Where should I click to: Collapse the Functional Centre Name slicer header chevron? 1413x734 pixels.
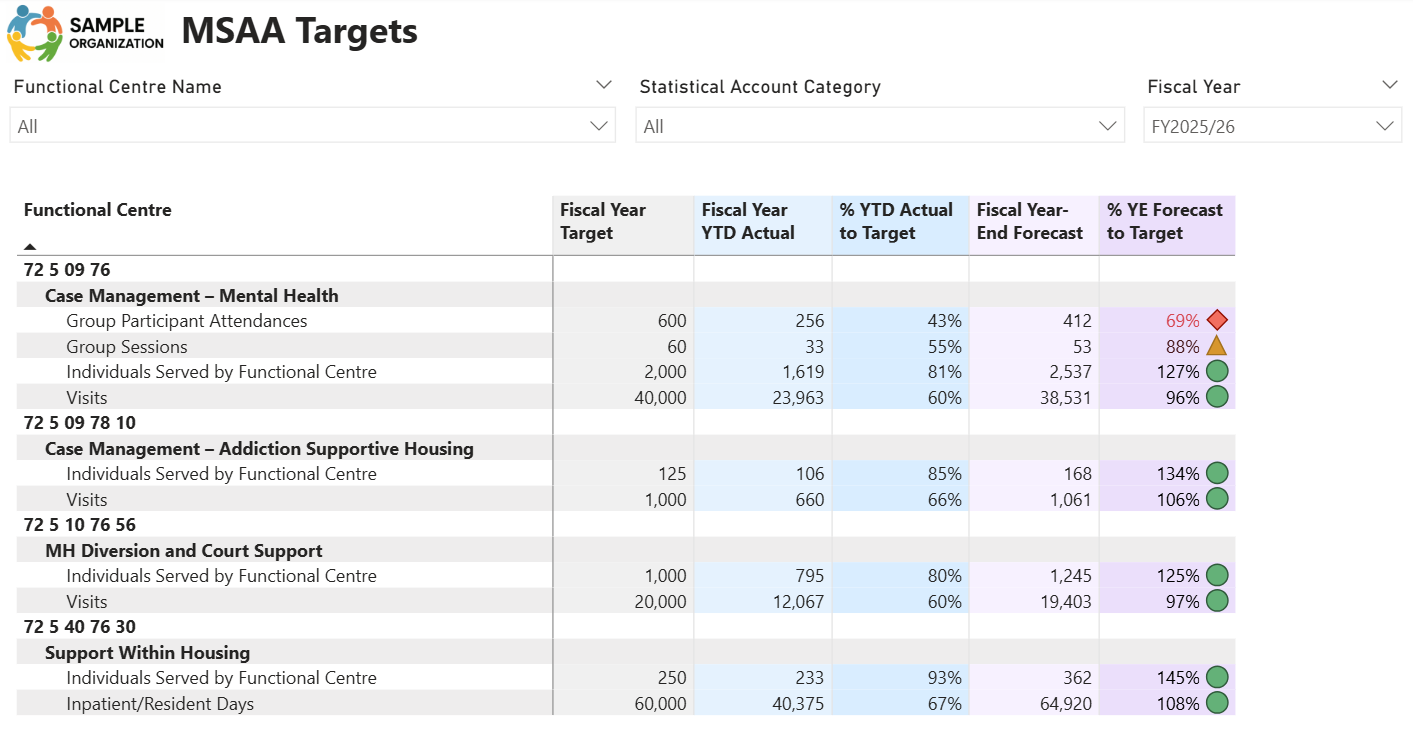click(603, 85)
